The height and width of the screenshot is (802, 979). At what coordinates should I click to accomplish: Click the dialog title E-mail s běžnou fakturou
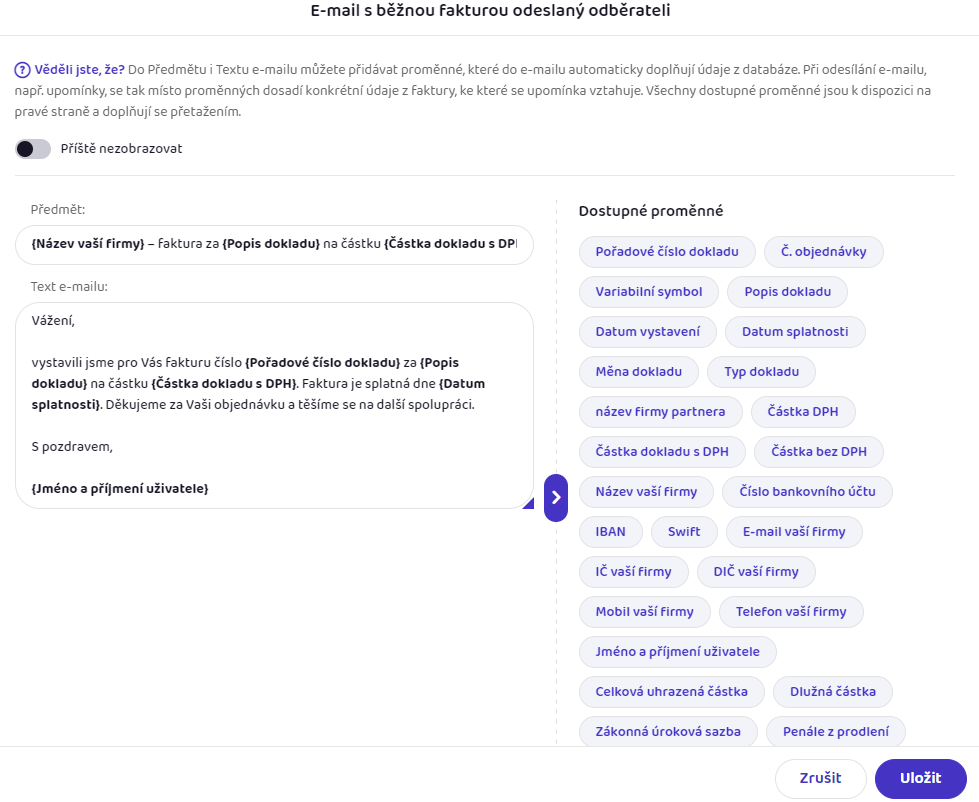click(x=490, y=11)
